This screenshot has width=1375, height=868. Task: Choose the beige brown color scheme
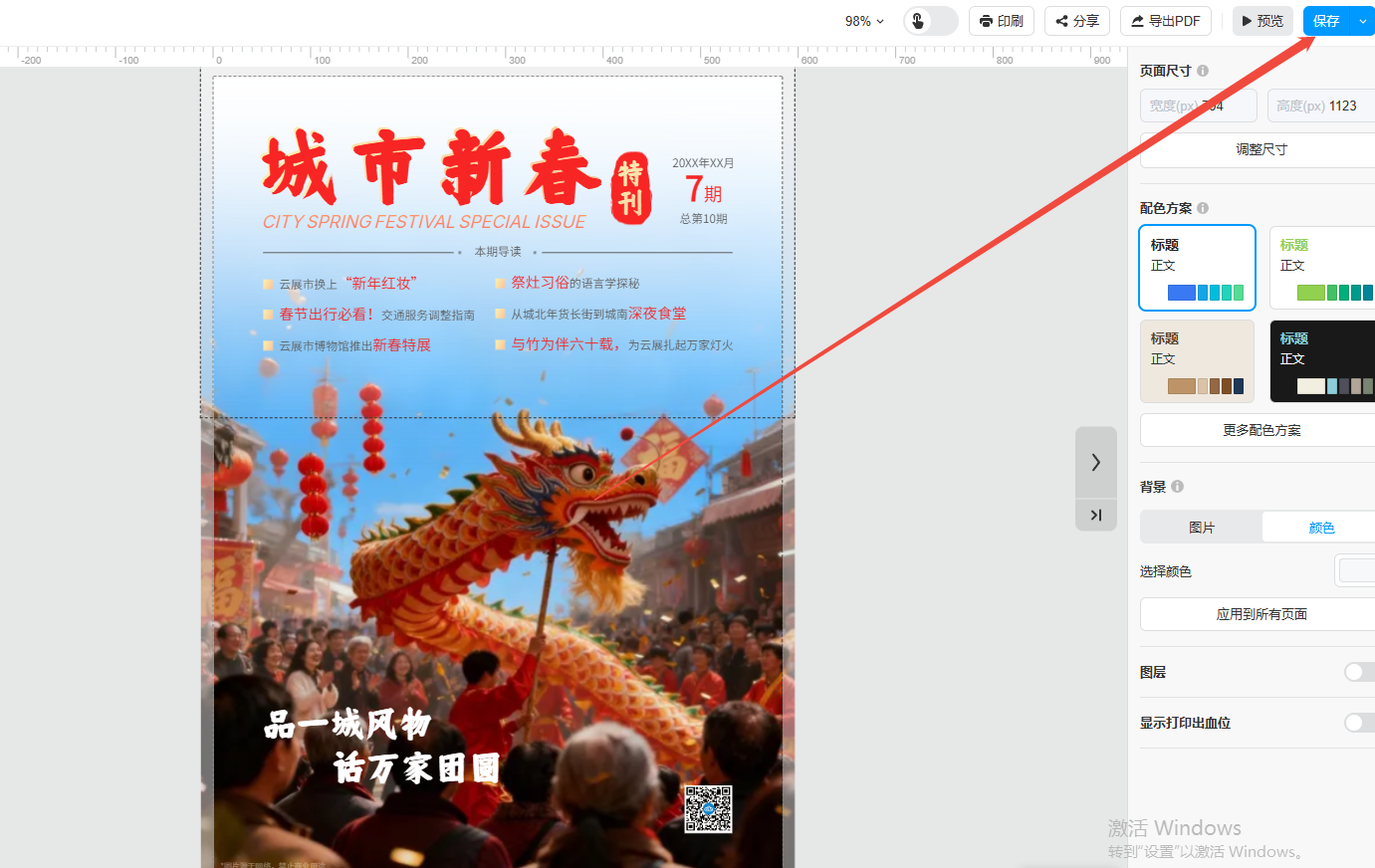pos(1197,360)
